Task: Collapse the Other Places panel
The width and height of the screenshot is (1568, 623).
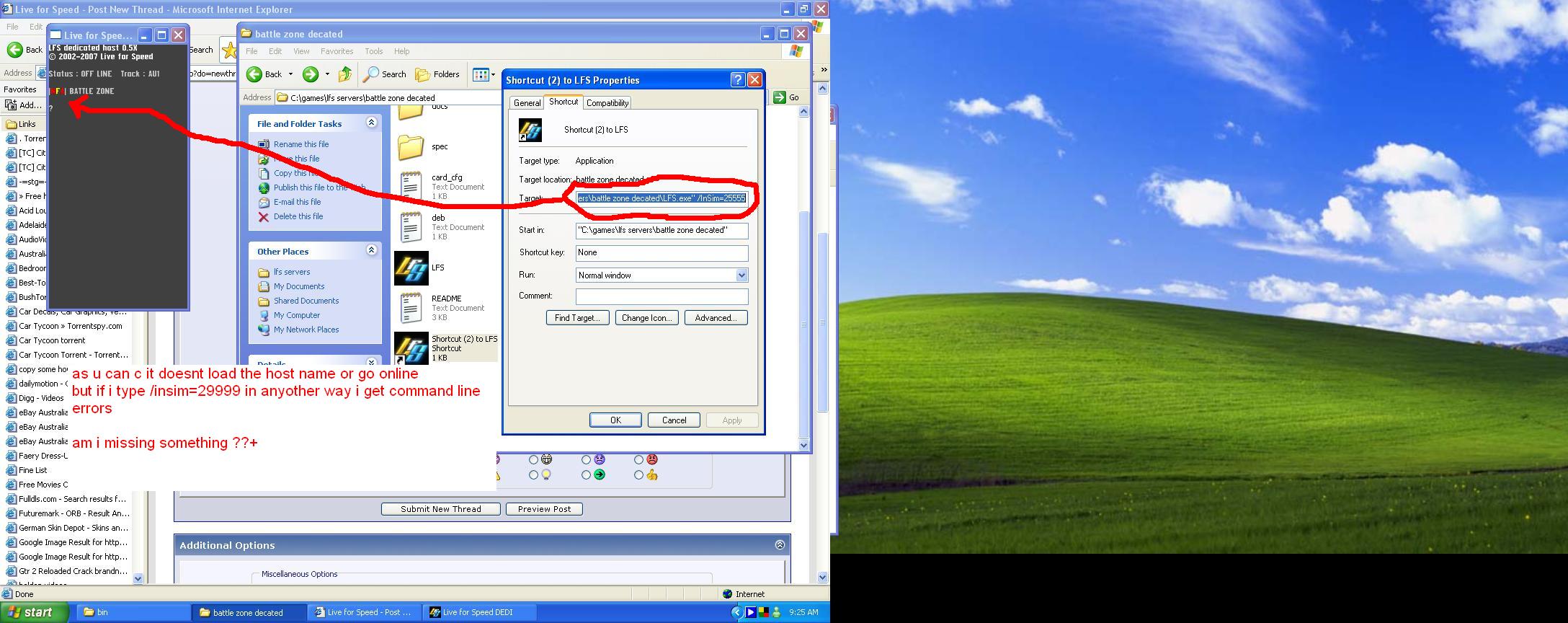Action: pyautogui.click(x=371, y=251)
